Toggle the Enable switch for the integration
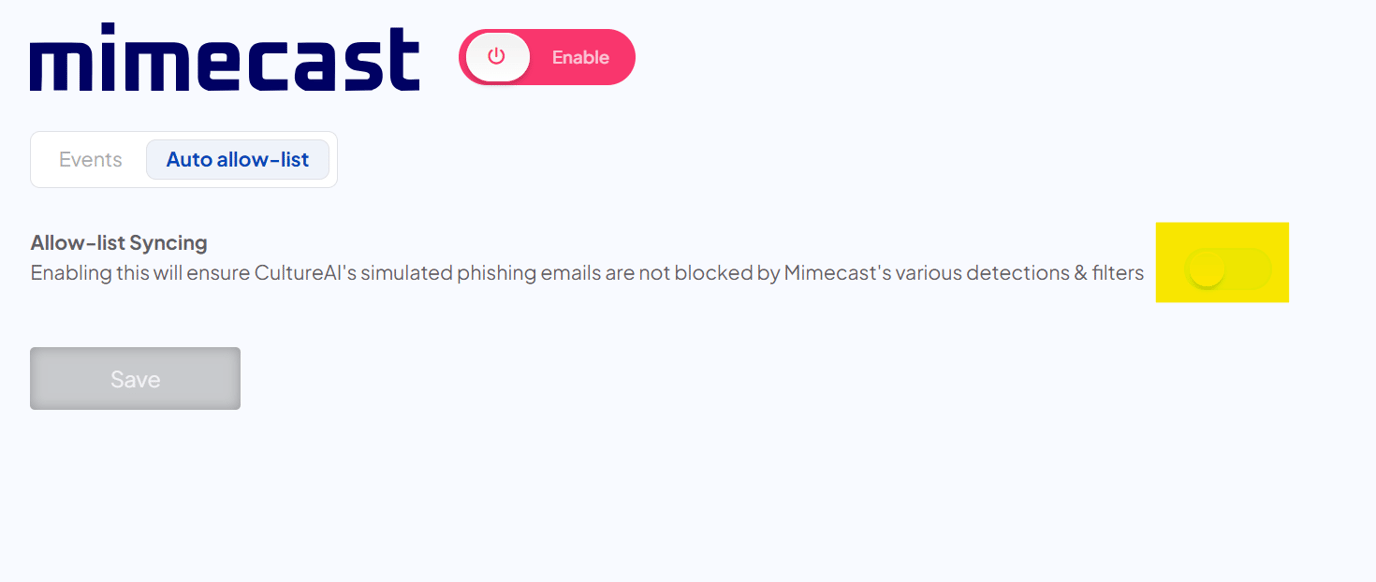This screenshot has width=1376, height=582. [546, 57]
